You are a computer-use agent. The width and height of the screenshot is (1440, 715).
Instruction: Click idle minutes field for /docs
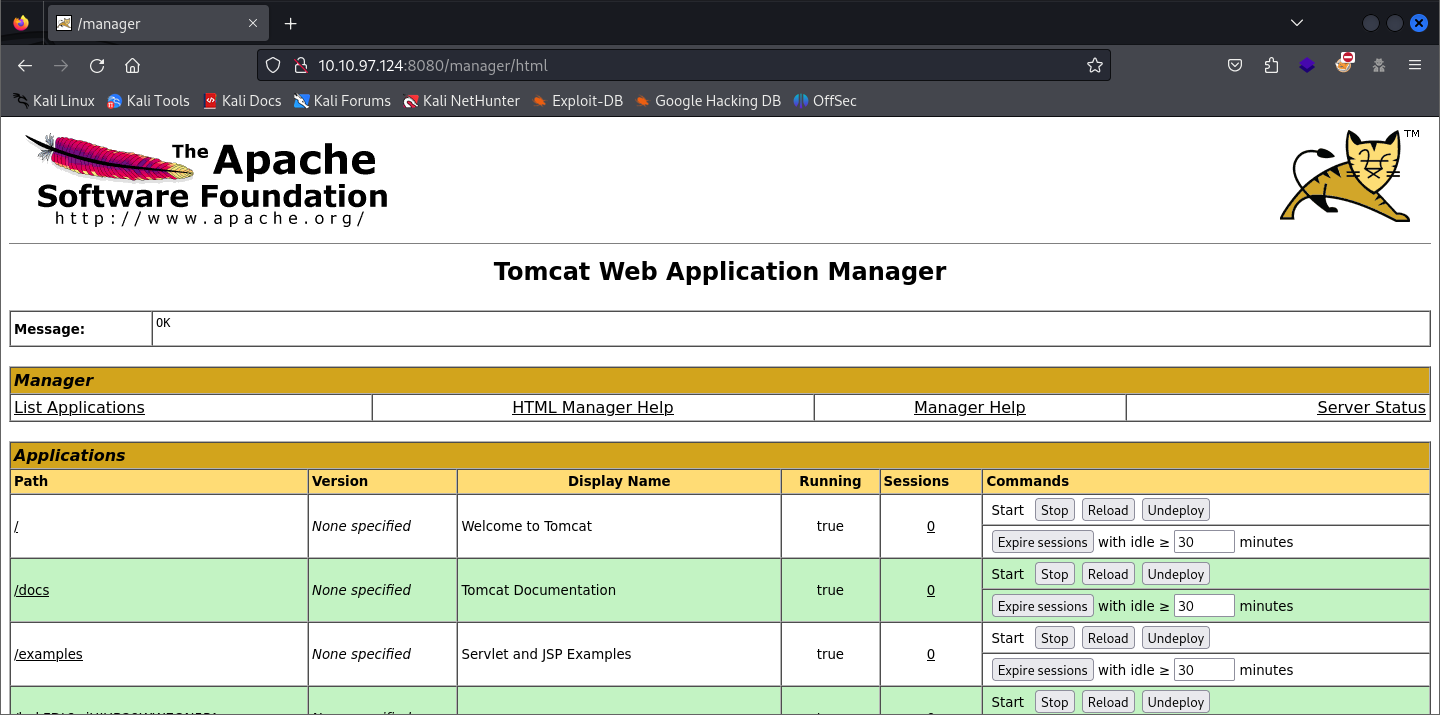click(1204, 606)
